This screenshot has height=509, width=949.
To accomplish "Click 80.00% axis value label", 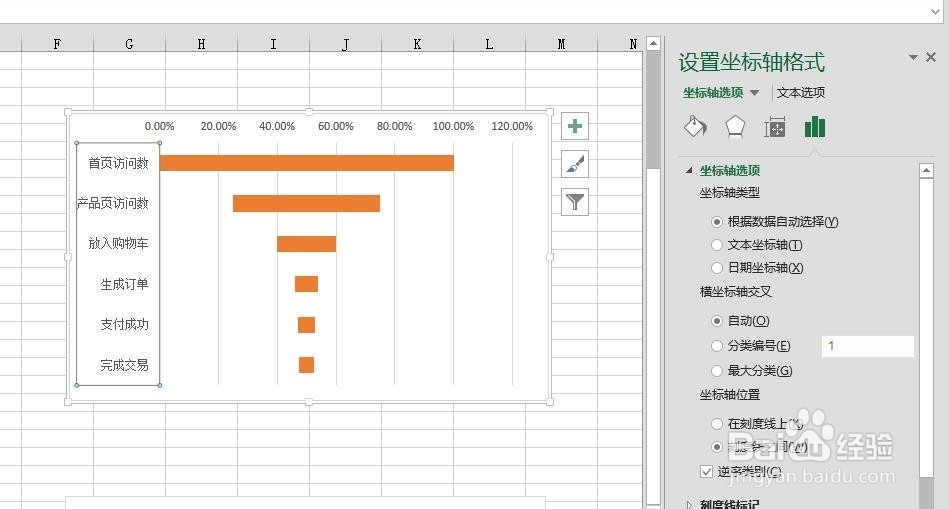I will pyautogui.click(x=395, y=126).
